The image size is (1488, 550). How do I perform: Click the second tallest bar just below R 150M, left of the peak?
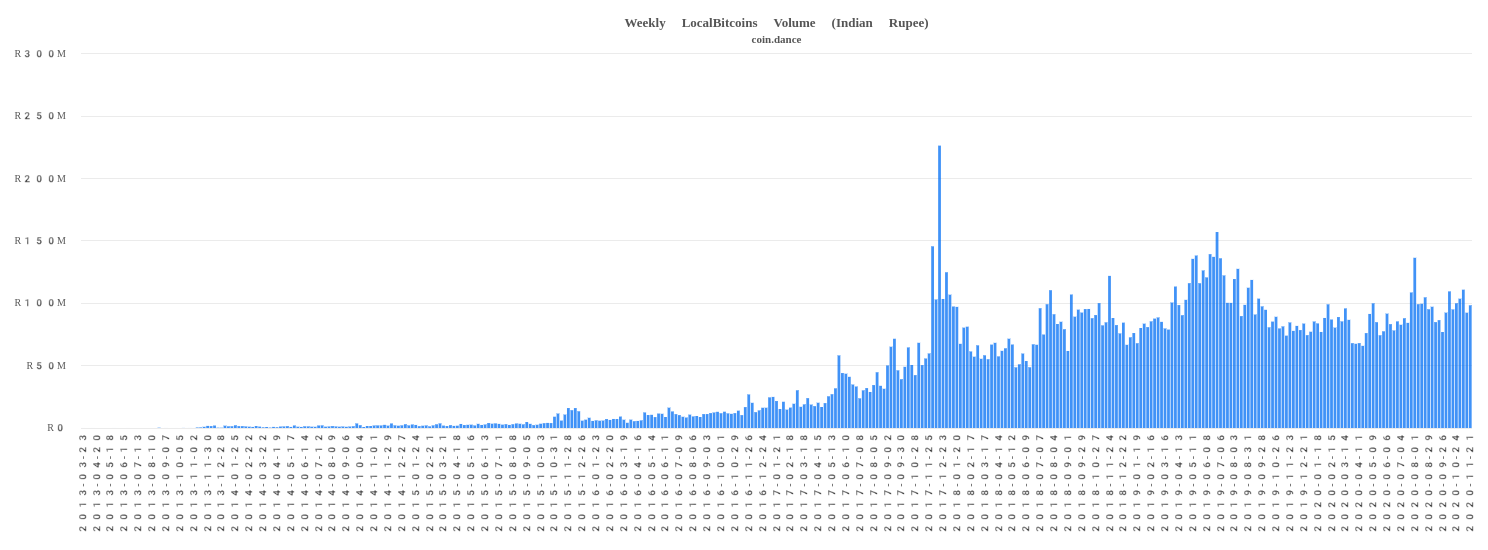click(932, 340)
